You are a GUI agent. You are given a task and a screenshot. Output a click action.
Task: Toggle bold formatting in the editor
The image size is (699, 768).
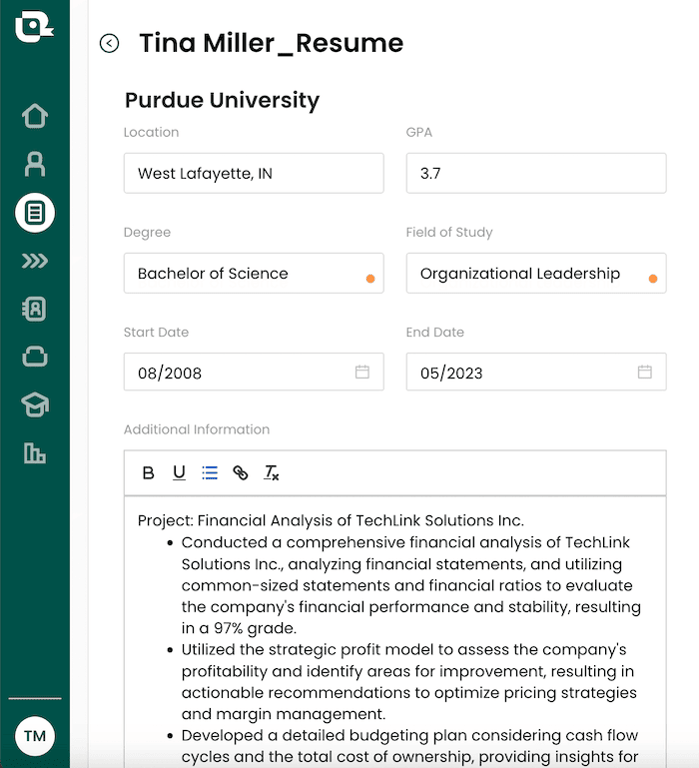148,473
